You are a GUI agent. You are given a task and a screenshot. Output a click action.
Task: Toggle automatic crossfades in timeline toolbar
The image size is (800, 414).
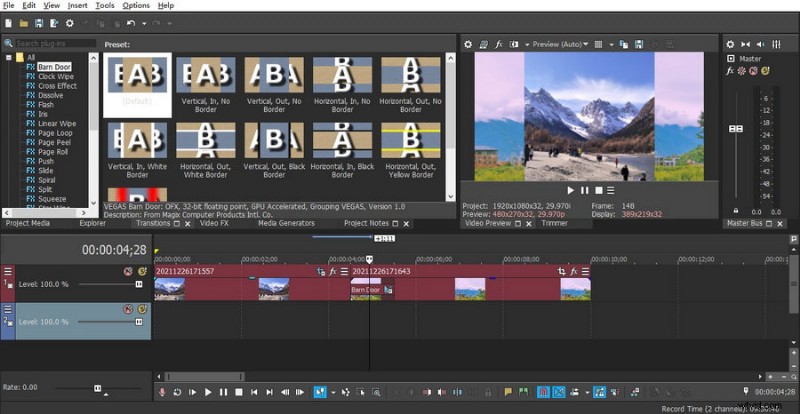pyautogui.click(x=559, y=392)
